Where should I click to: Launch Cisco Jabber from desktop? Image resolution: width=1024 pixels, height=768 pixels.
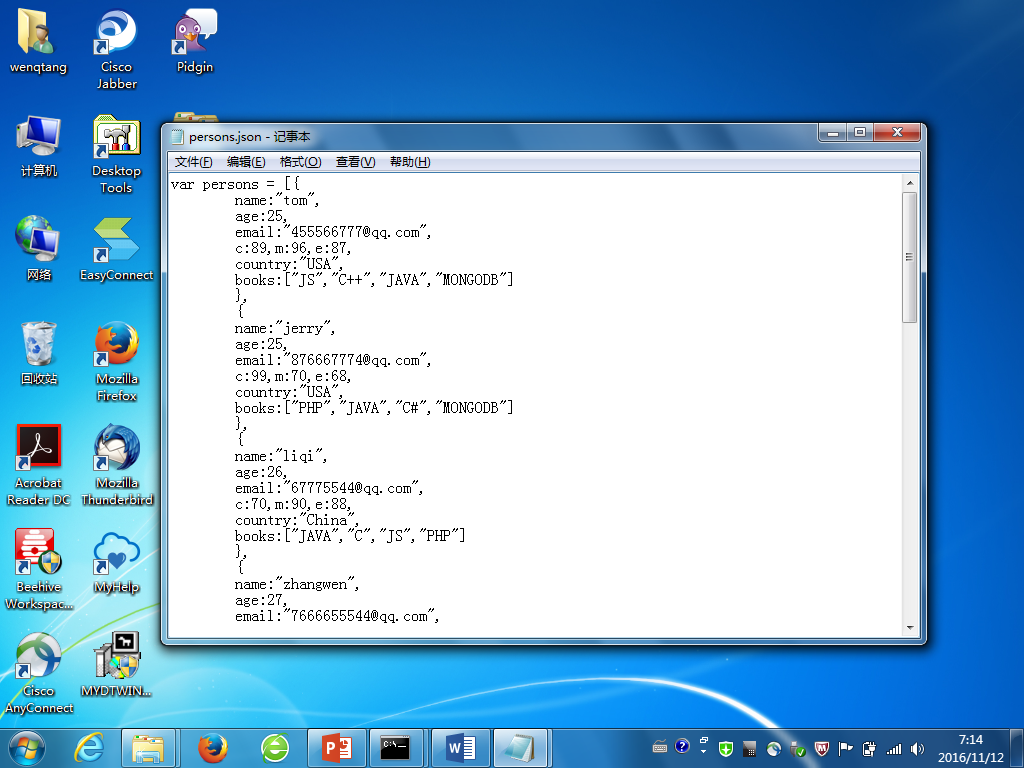tap(116, 48)
